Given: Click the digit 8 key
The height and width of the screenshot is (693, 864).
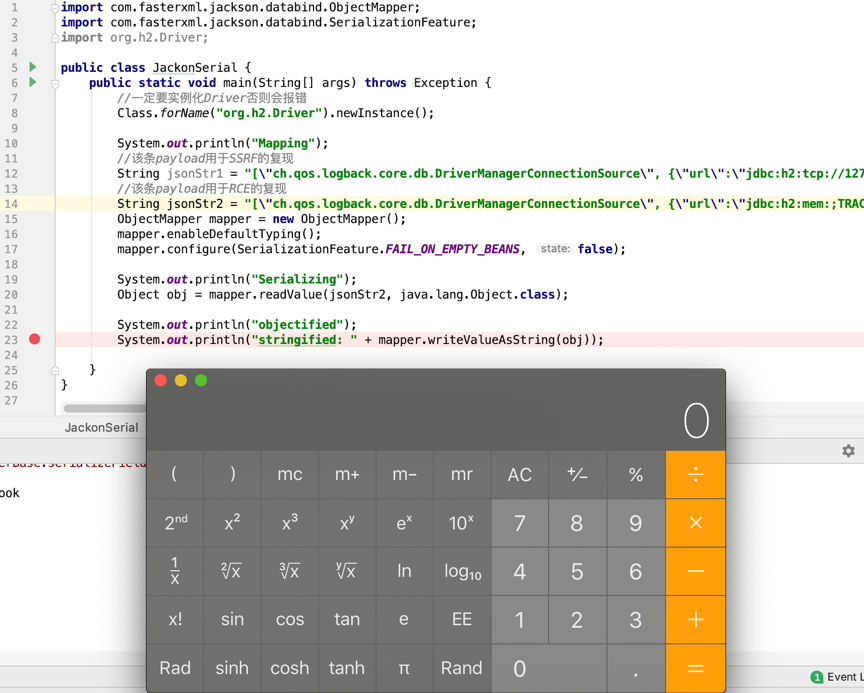Looking at the screenshot, I should [x=577, y=523].
